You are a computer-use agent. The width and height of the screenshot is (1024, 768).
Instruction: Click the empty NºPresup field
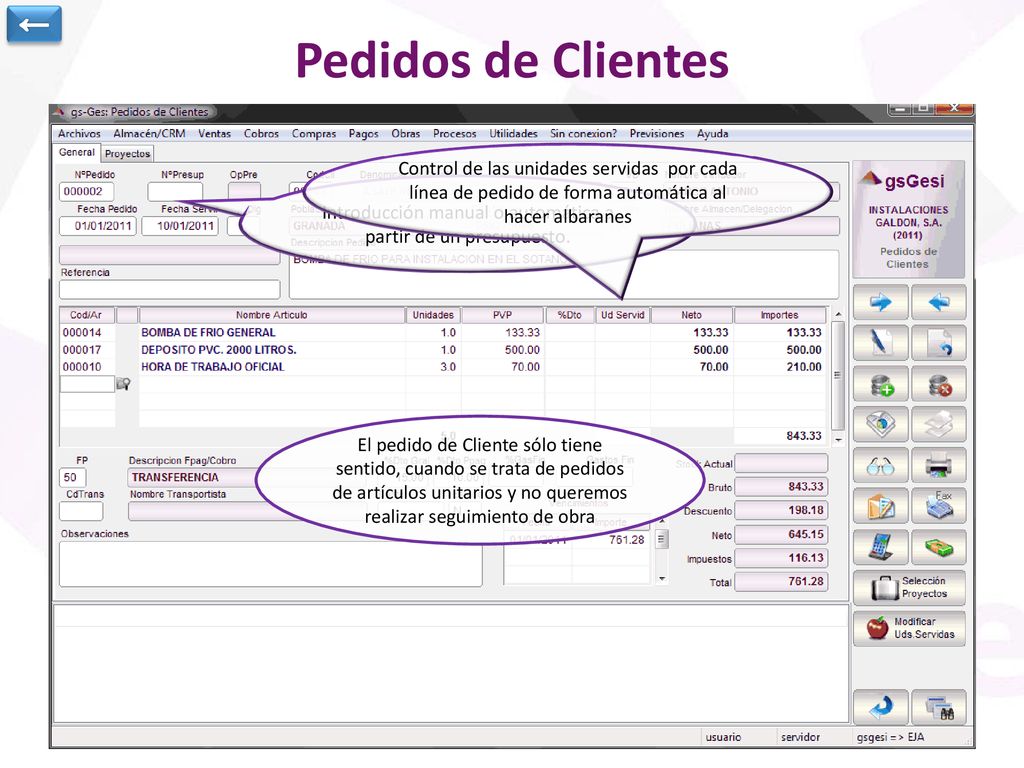pyautogui.click(x=175, y=191)
